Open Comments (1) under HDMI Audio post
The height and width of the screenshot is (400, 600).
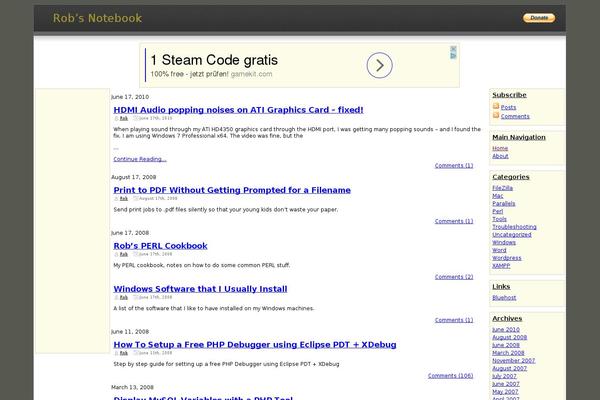pos(454,166)
